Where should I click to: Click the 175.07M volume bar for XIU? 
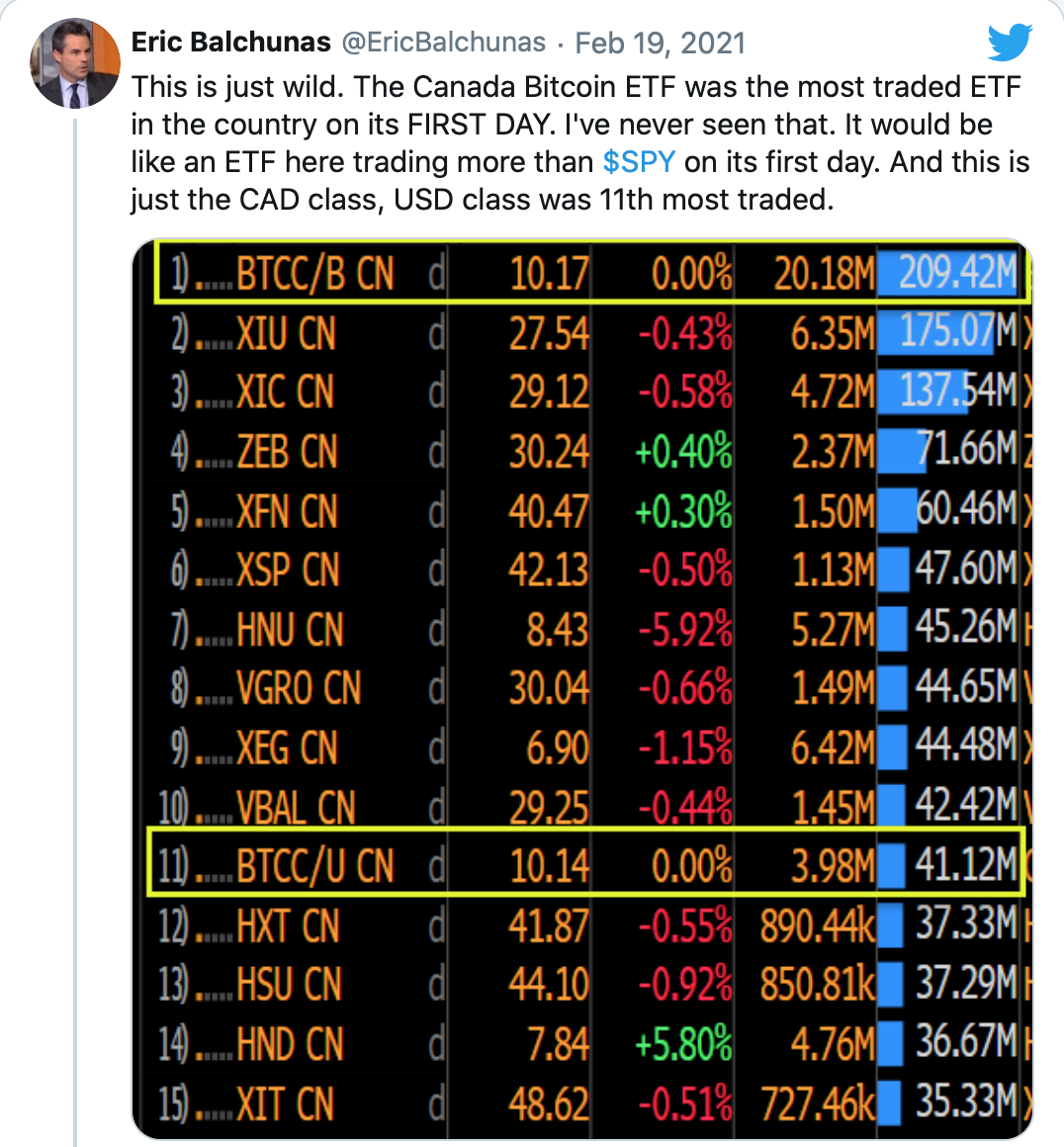pyautogui.click(x=949, y=333)
